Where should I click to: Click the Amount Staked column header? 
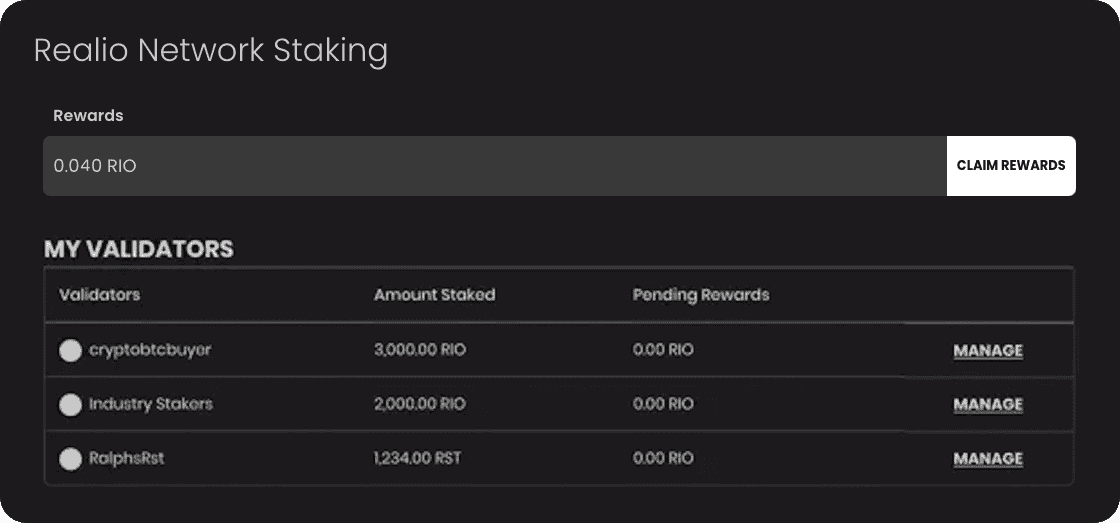pos(434,294)
